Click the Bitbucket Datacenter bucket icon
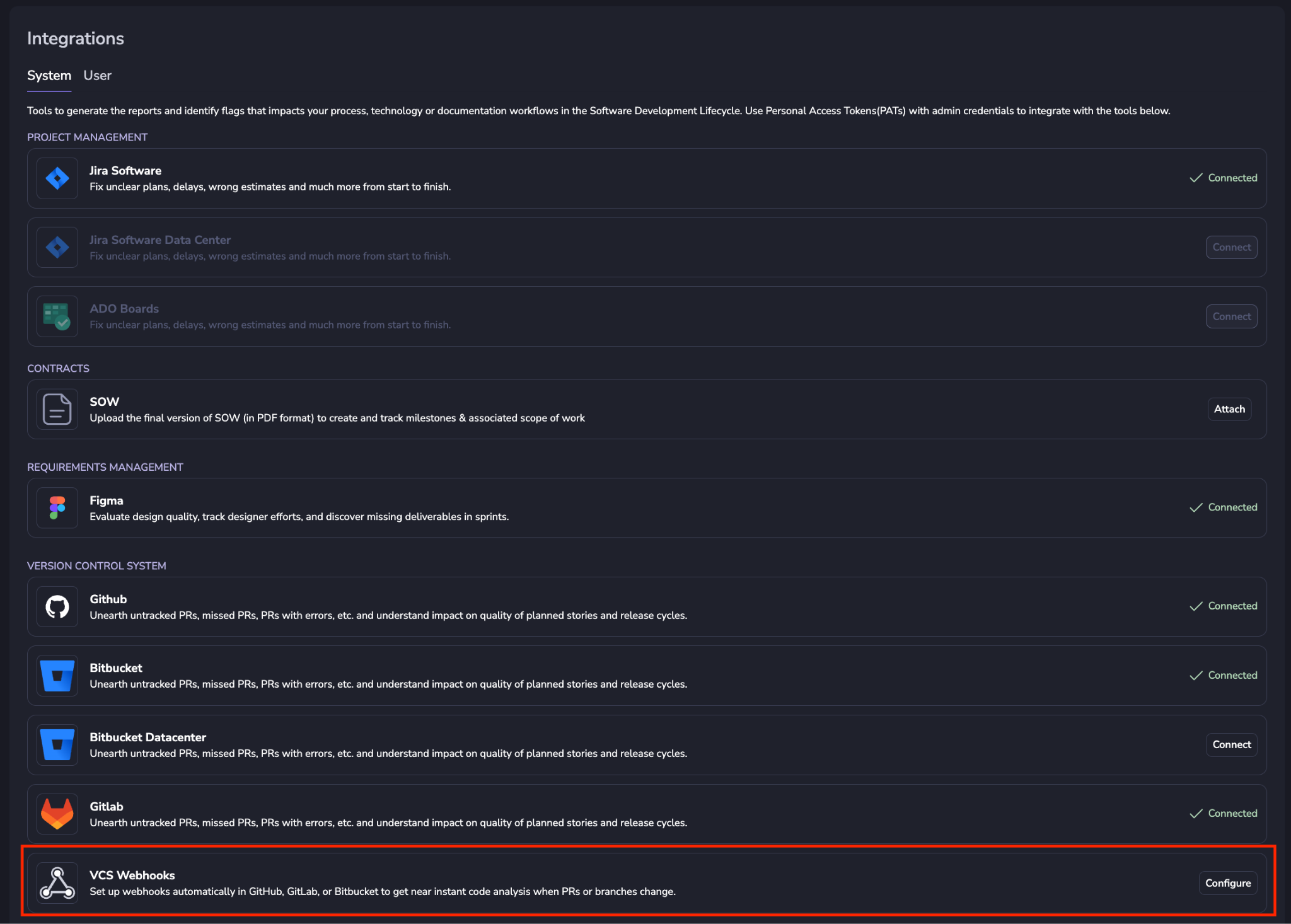This screenshot has width=1291, height=924. pyautogui.click(x=57, y=745)
